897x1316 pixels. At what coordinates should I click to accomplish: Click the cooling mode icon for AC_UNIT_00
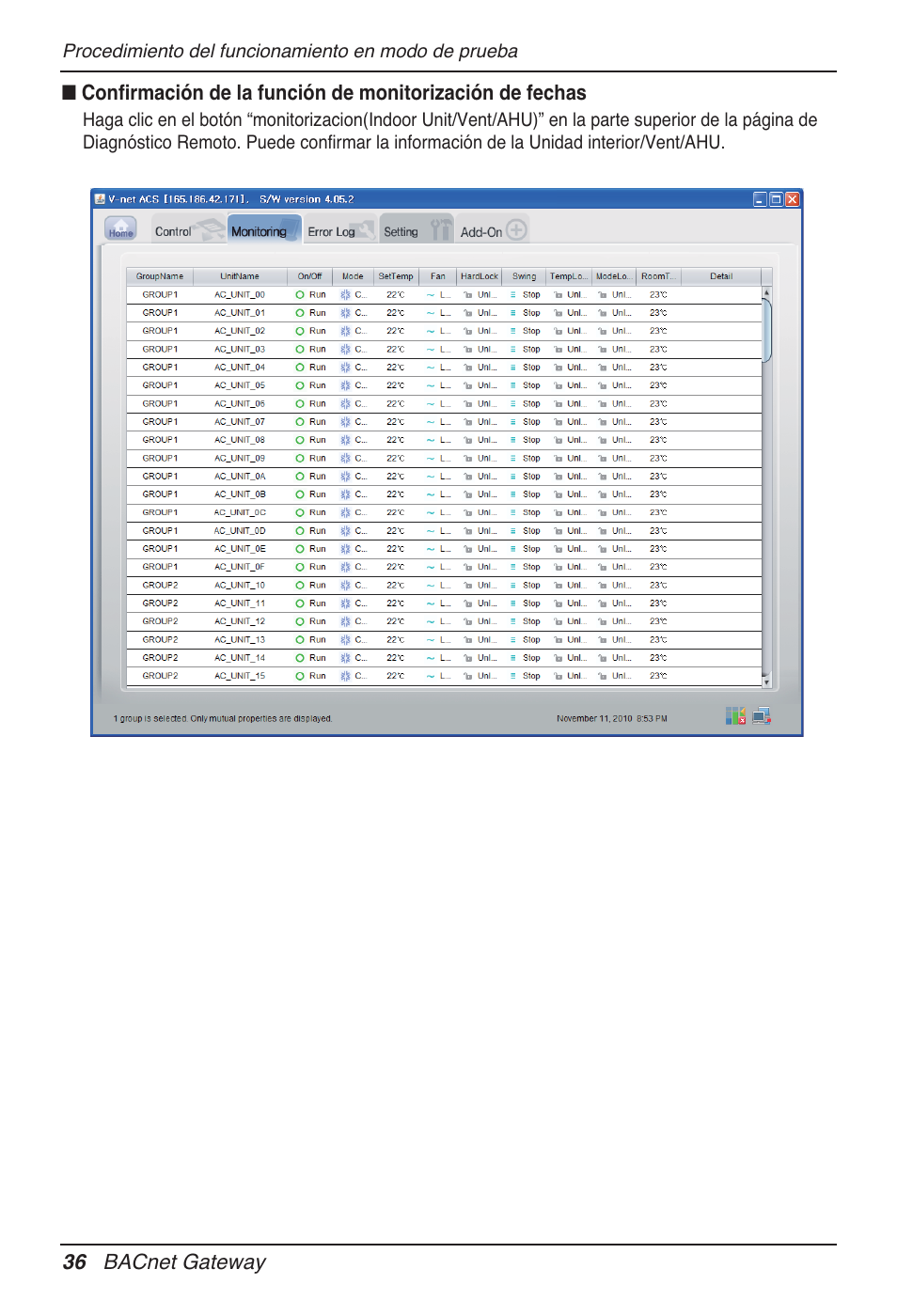click(x=345, y=295)
